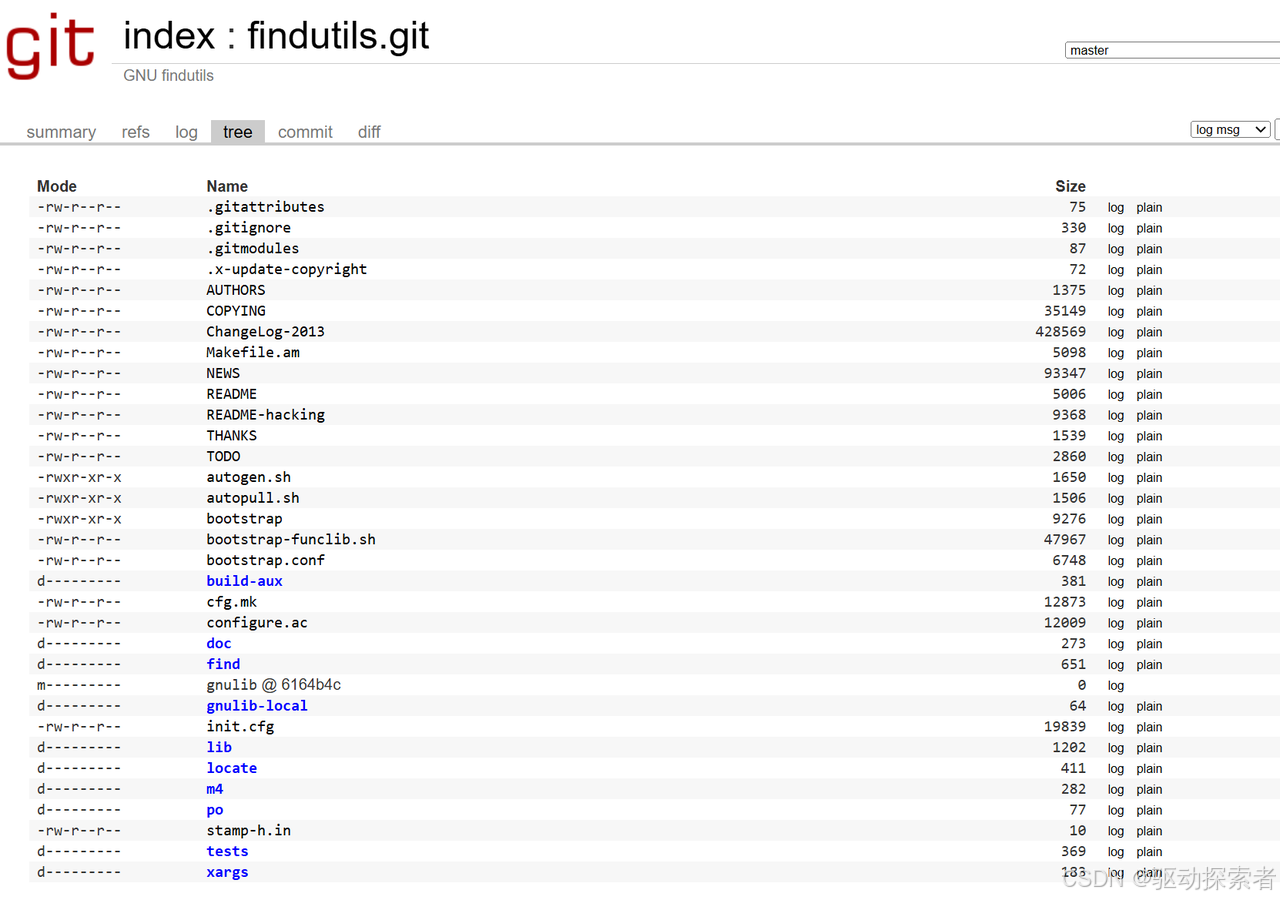
Task: View log for bootstrap.conf
Action: coord(1116,561)
